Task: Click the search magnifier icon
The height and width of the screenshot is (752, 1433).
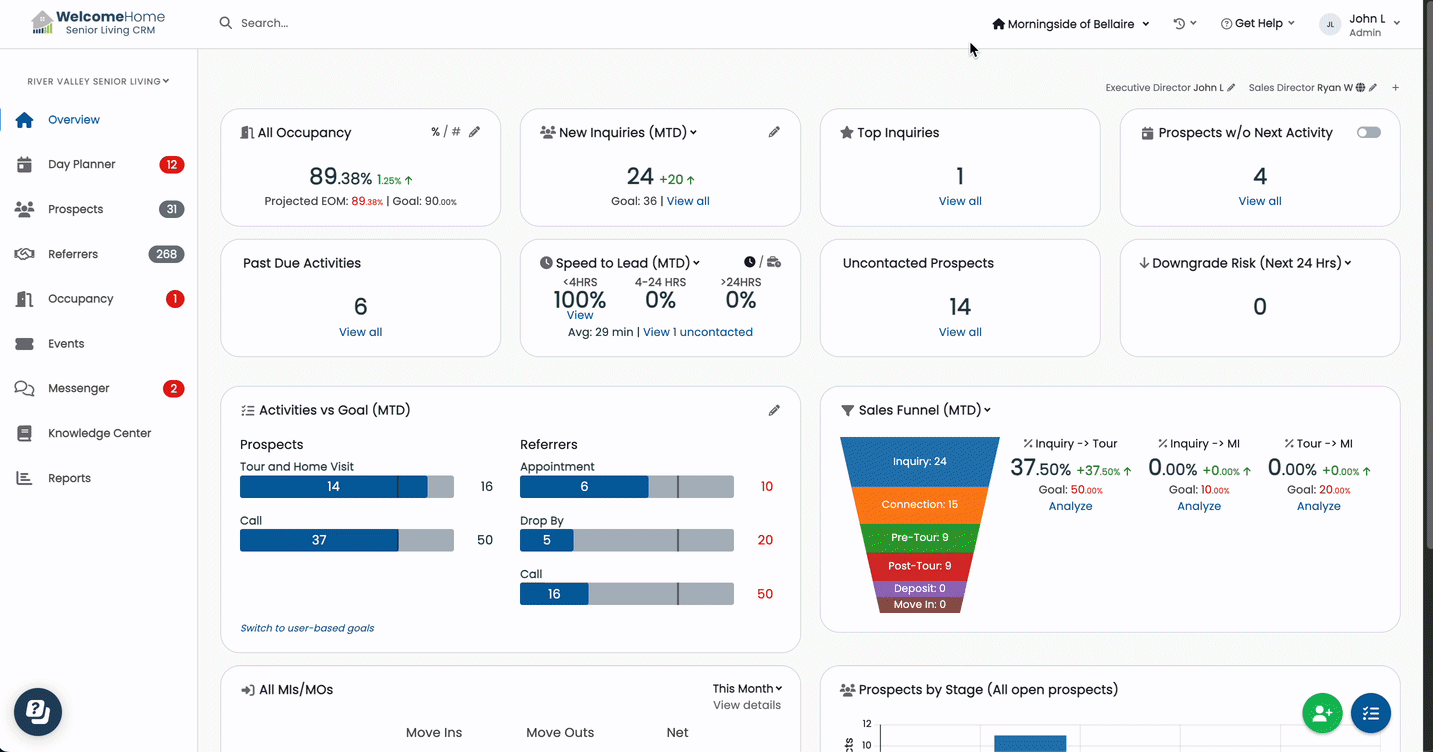Action: (x=226, y=23)
